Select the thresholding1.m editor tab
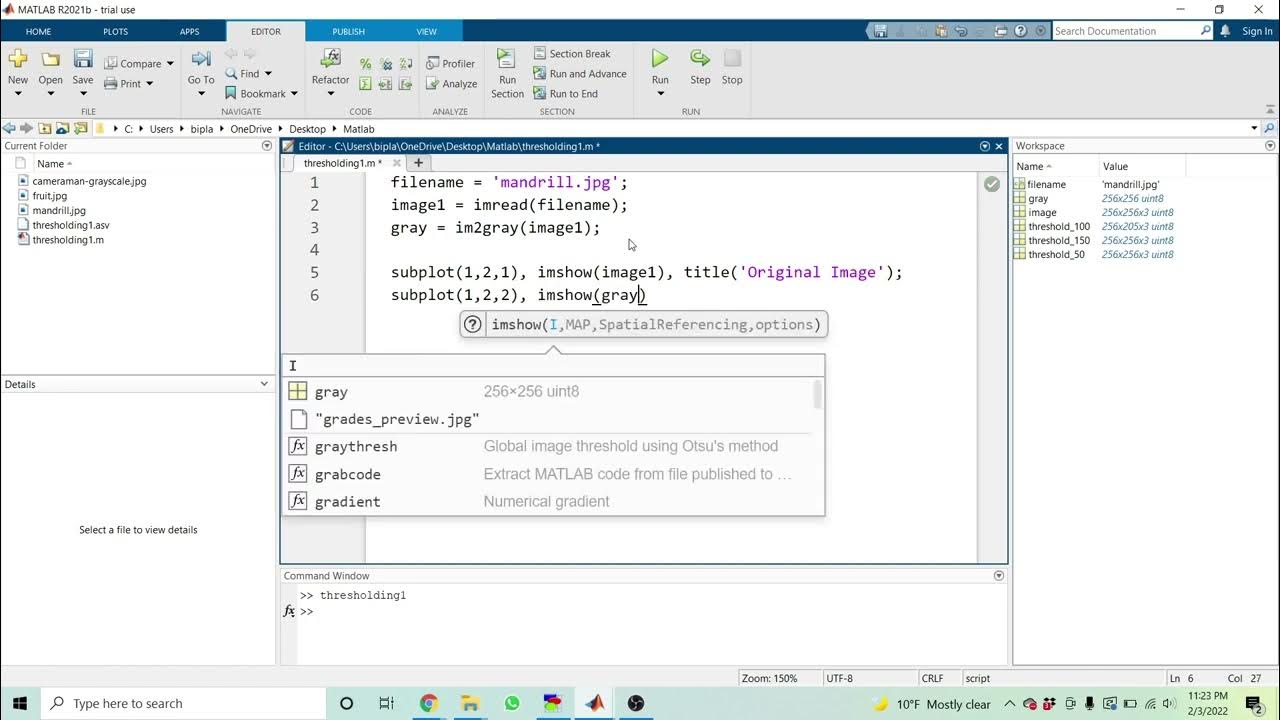 (x=343, y=163)
